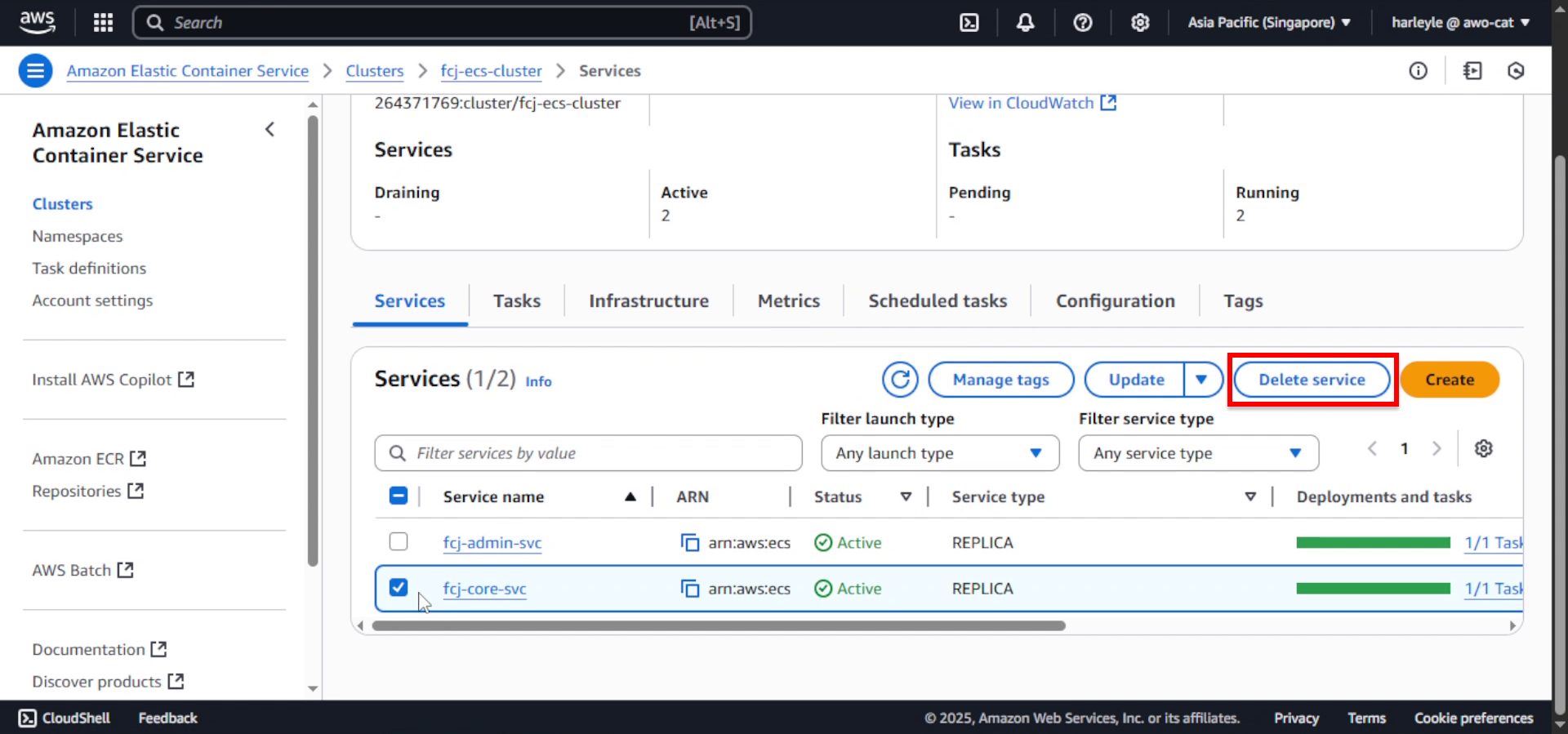Viewport: 1568px width, 734px height.
Task: Click the table horizontal scrollbar
Action: (719, 626)
